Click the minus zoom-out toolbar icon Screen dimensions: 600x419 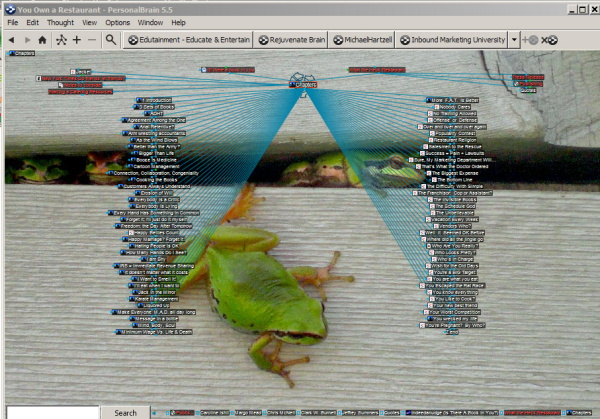[x=93, y=40]
